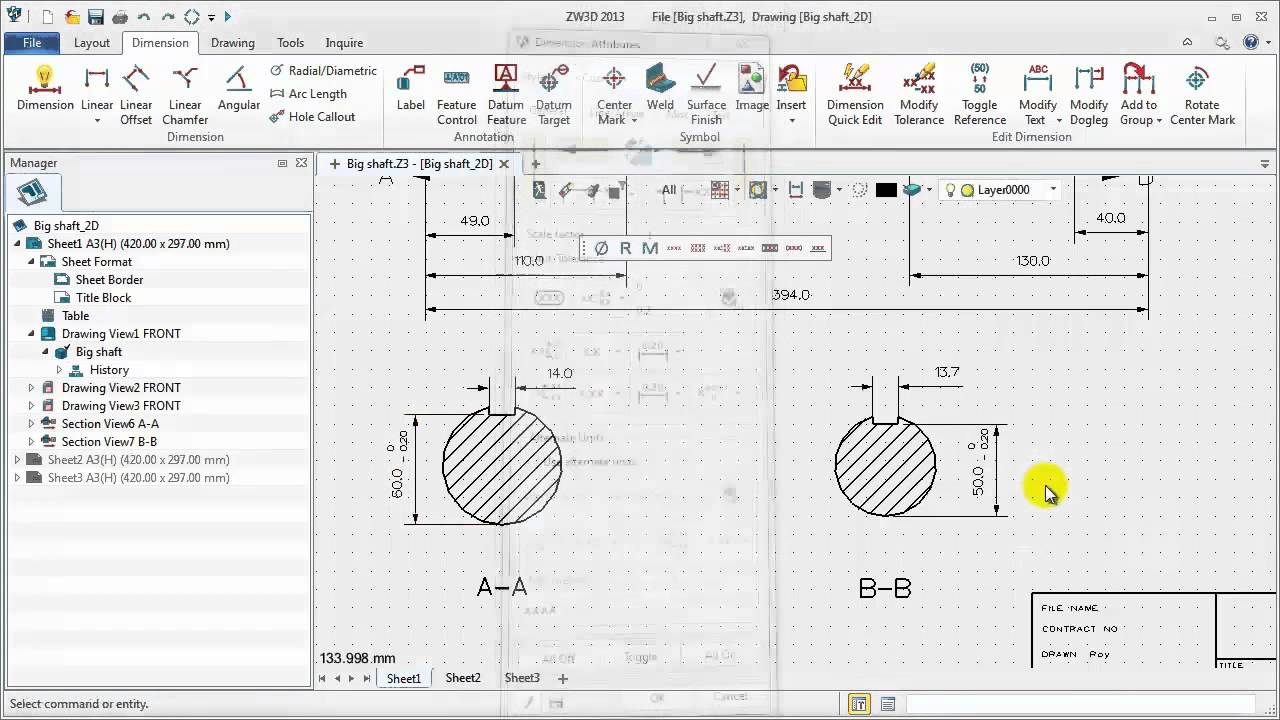The width and height of the screenshot is (1280, 720).
Task: Click the Rotate Center Mark tool
Action: 1202,96
